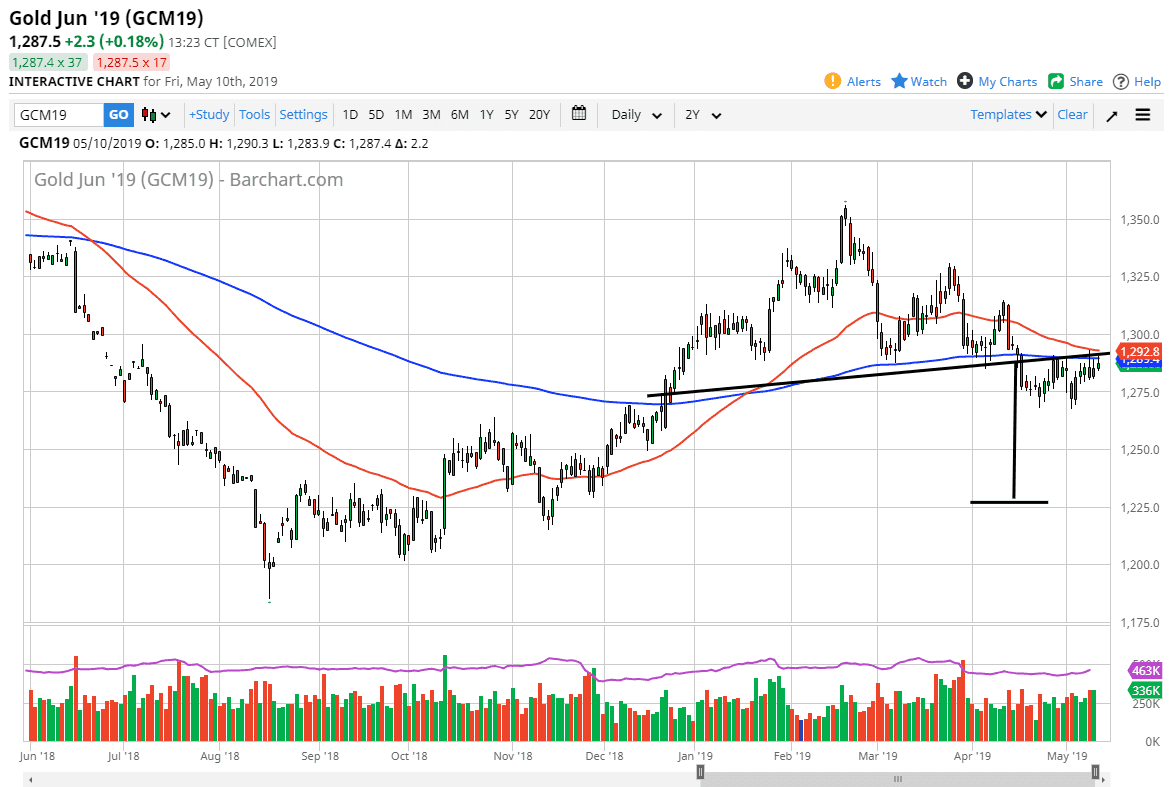The height and width of the screenshot is (787, 1169).
Task: Open the Templates dropdown
Action: click(1008, 114)
